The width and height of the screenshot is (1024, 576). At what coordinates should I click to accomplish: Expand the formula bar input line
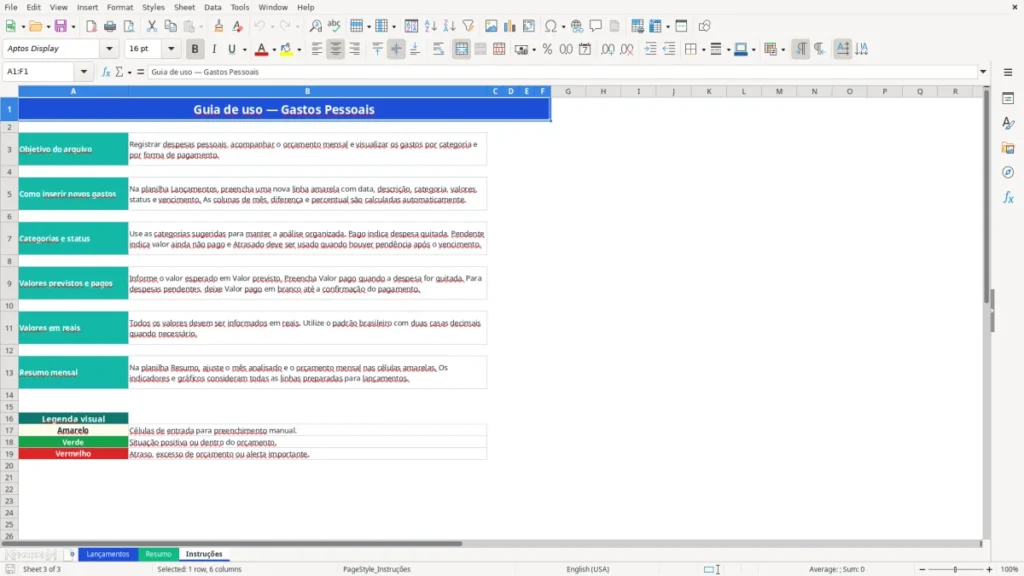click(983, 72)
